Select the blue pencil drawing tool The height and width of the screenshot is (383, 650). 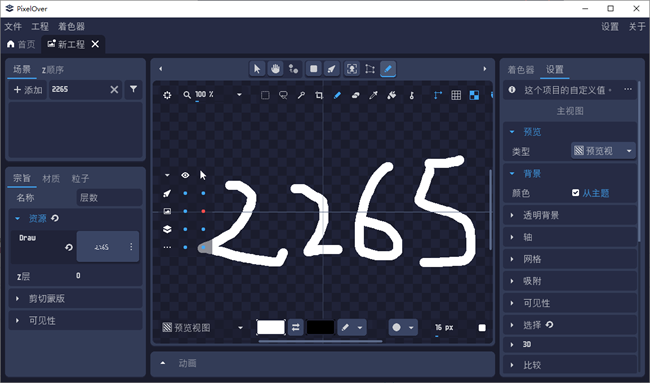(337, 95)
